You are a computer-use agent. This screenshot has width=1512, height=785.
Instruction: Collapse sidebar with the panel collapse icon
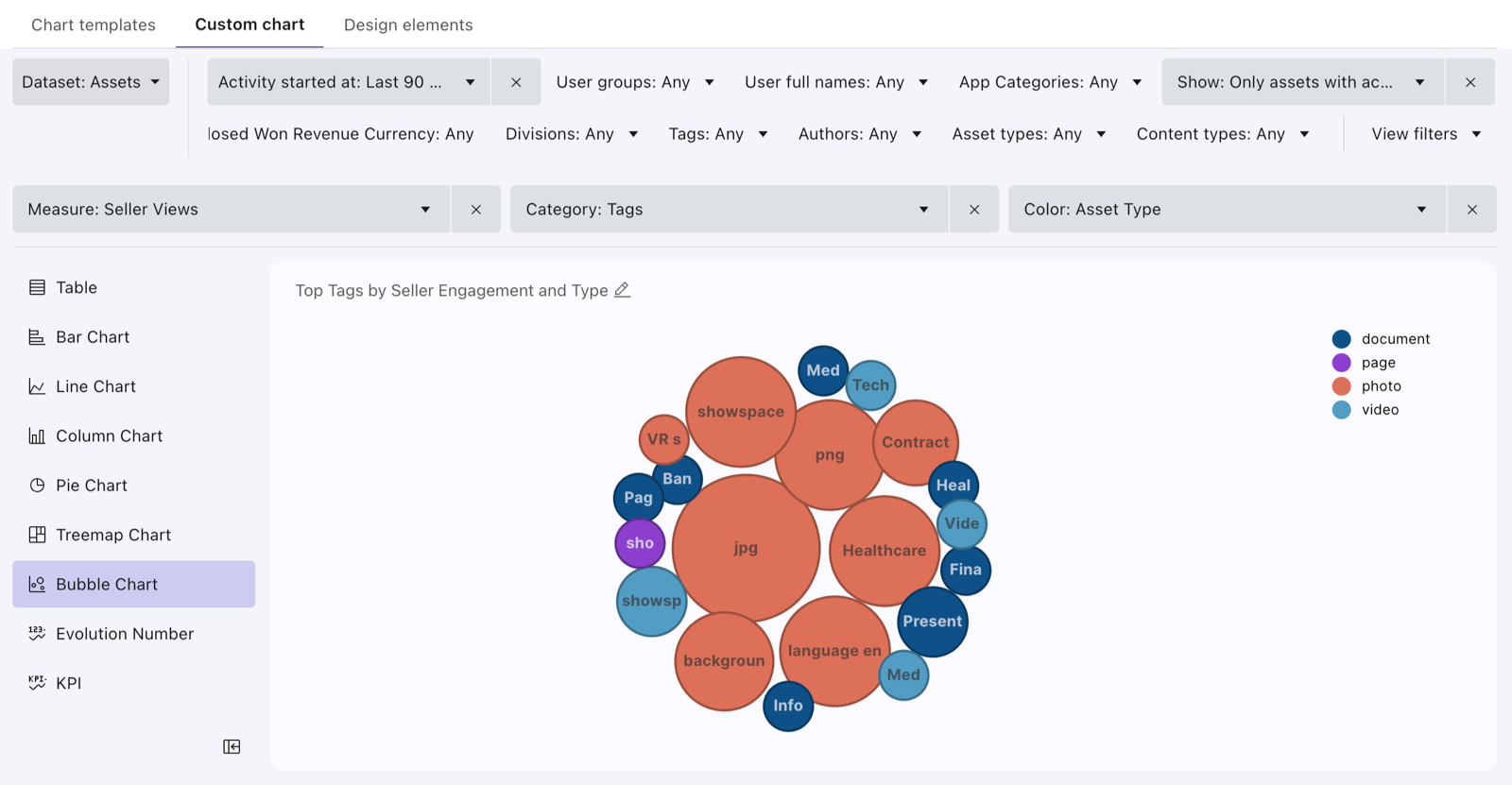[232, 746]
